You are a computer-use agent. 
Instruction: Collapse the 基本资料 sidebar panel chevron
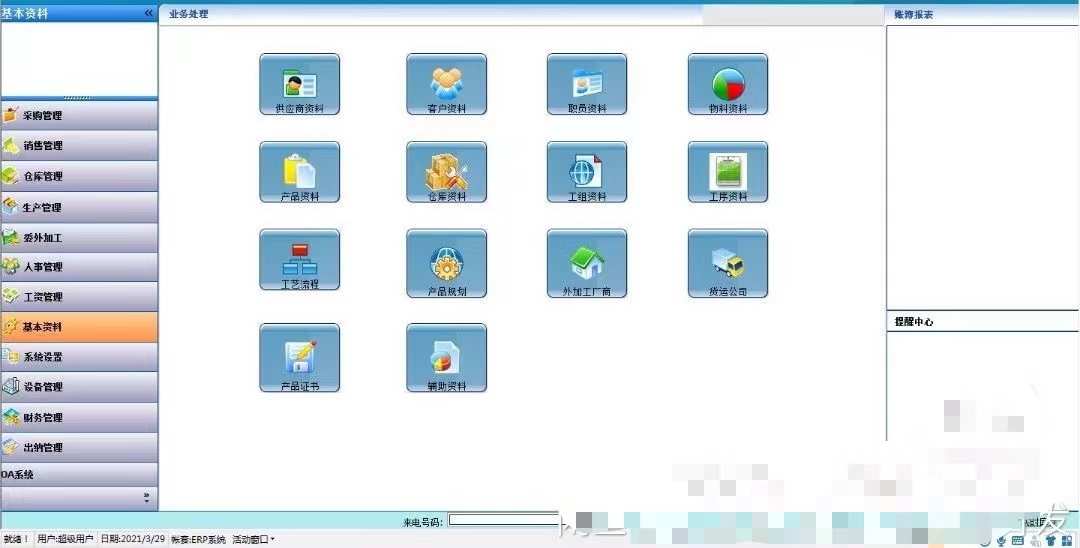tap(148, 13)
